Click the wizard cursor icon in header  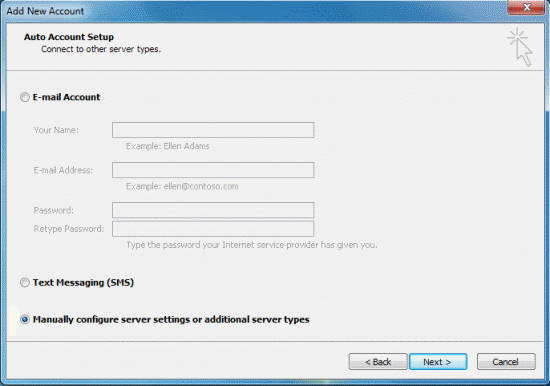pos(520,47)
